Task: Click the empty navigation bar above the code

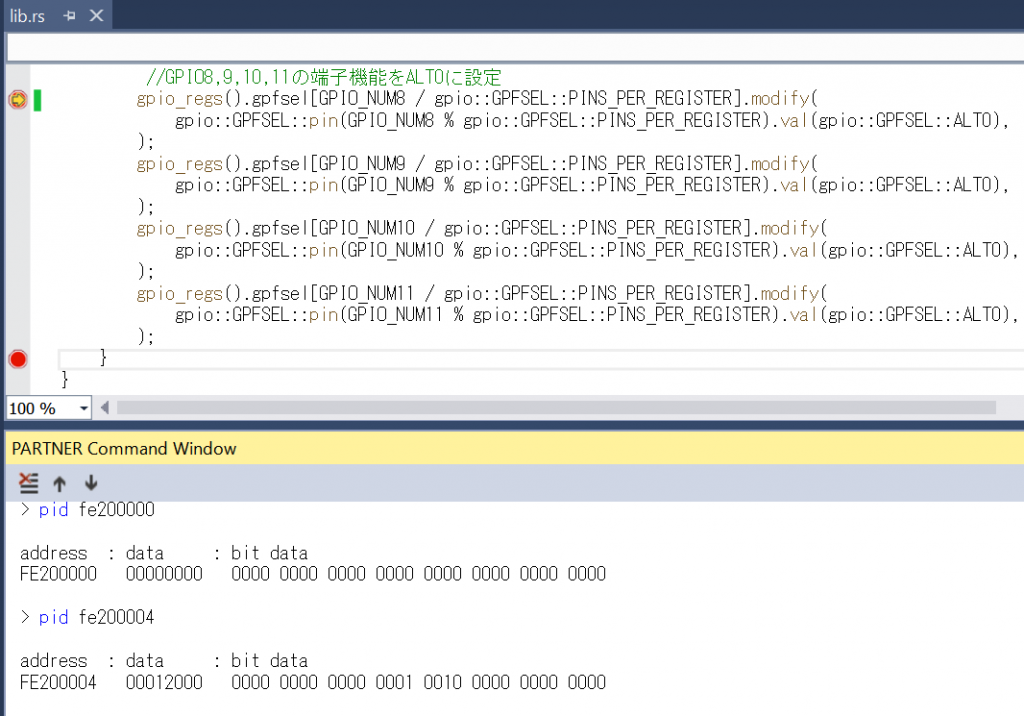Action: pyautogui.click(x=500, y=46)
